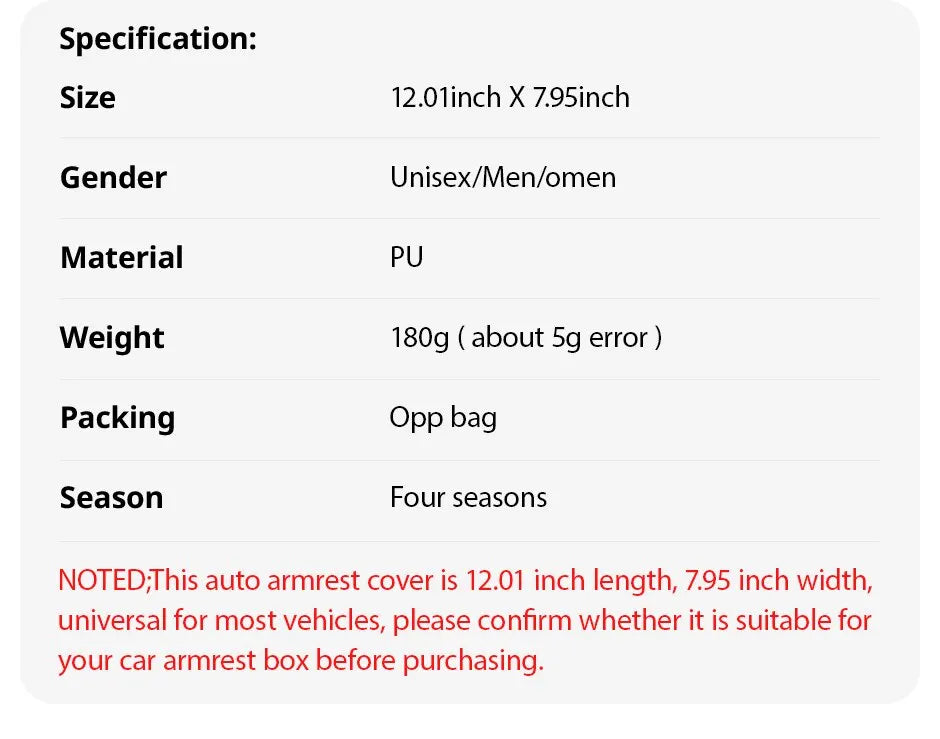Select "universal for most vehicles" red text

coord(220,620)
